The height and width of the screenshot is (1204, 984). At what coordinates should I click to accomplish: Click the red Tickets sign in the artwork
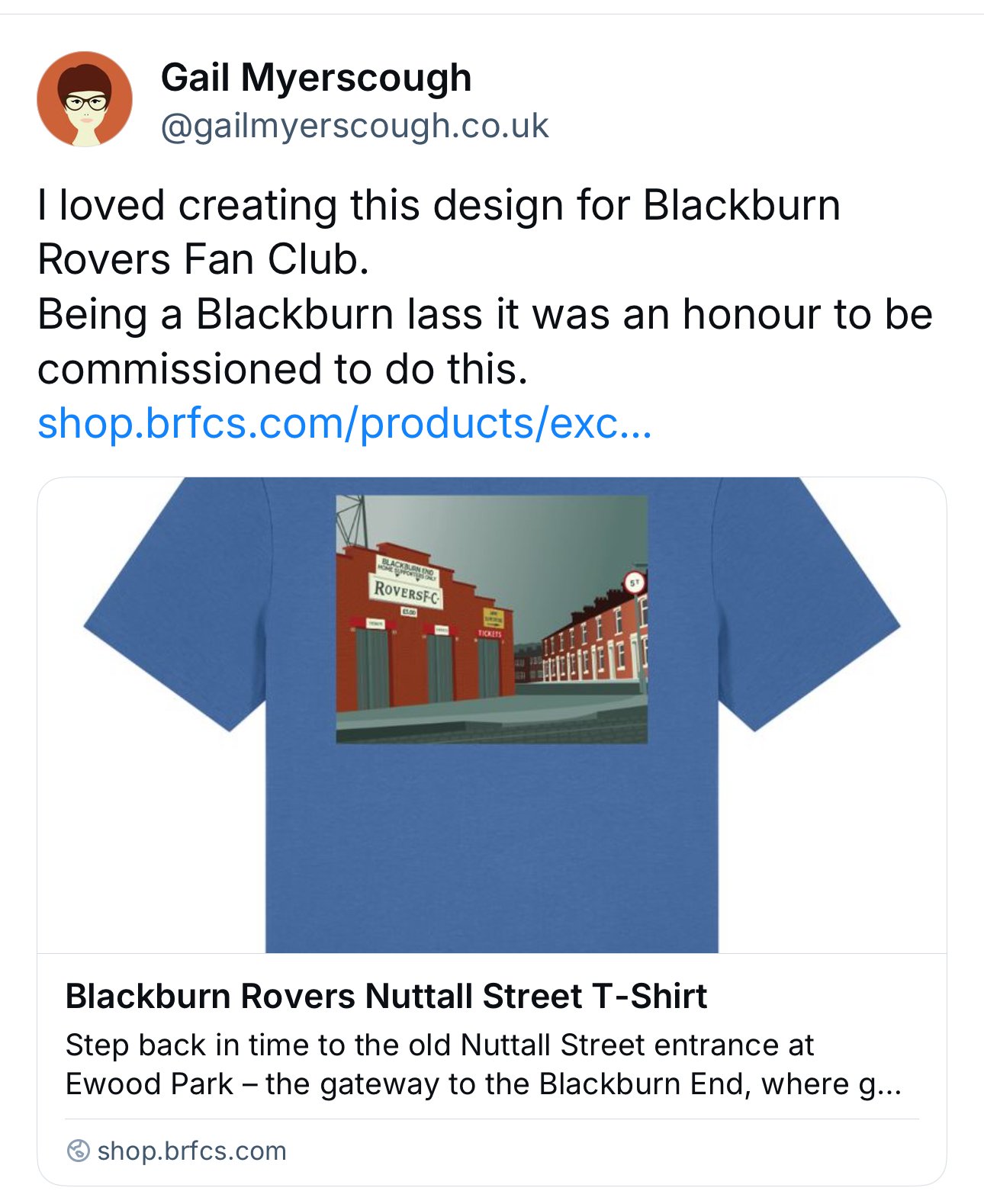click(490, 633)
